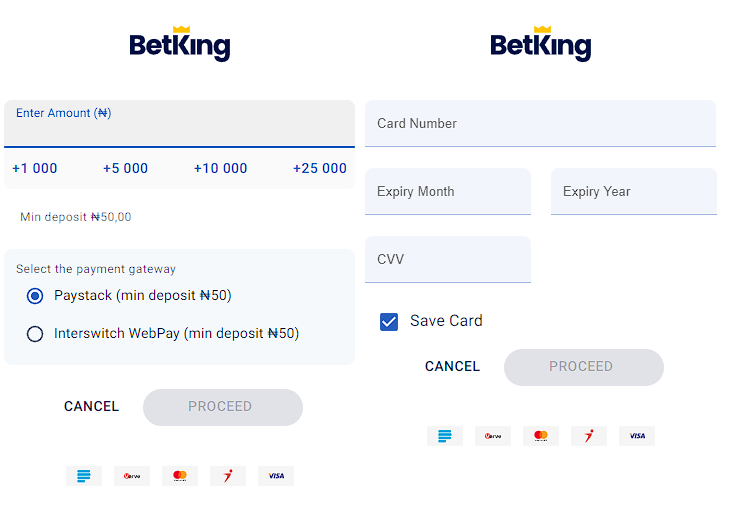
Task: Click the Visa logo under the card details form
Action: click(637, 436)
